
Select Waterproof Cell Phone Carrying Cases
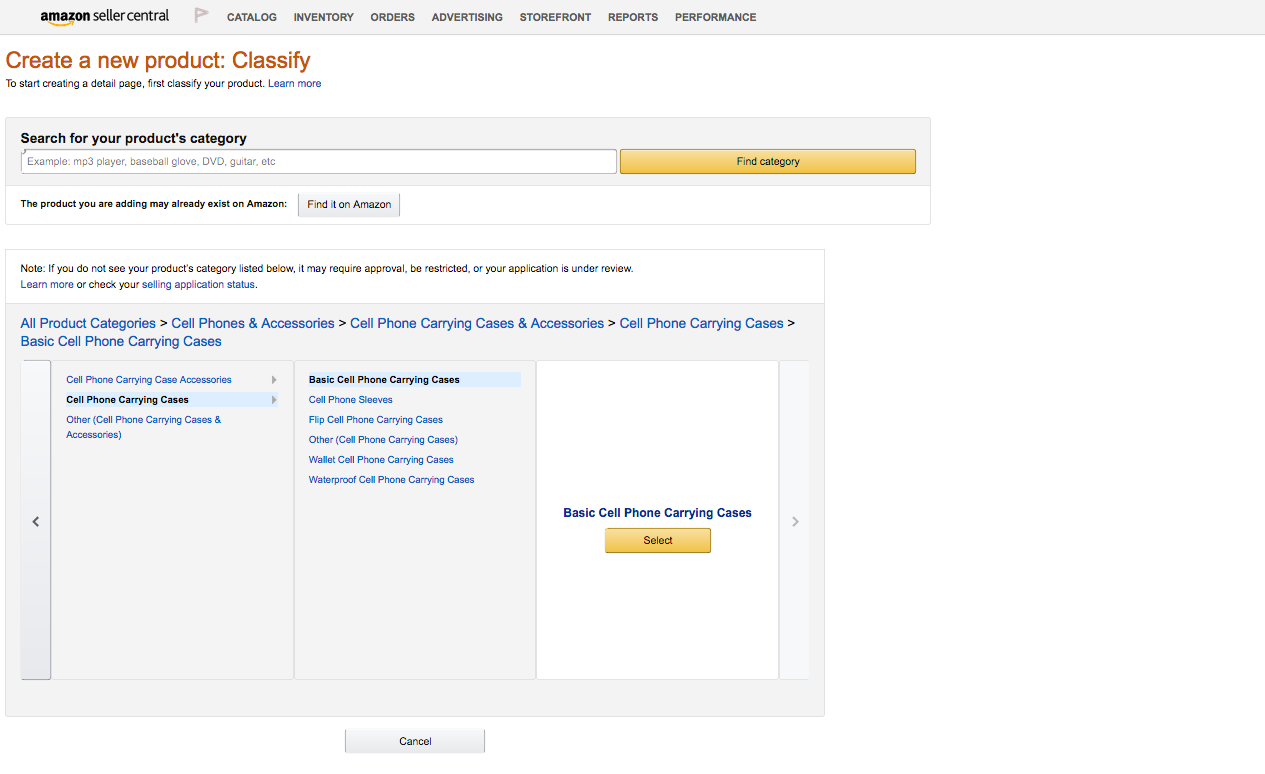[x=391, y=479]
